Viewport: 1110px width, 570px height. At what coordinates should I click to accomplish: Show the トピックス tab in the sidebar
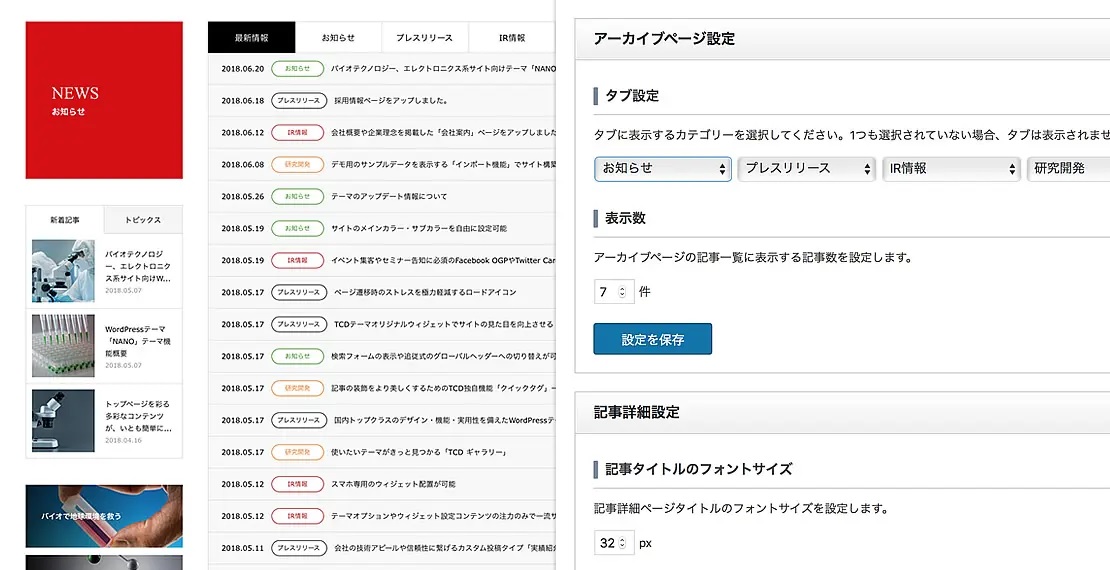click(144, 220)
